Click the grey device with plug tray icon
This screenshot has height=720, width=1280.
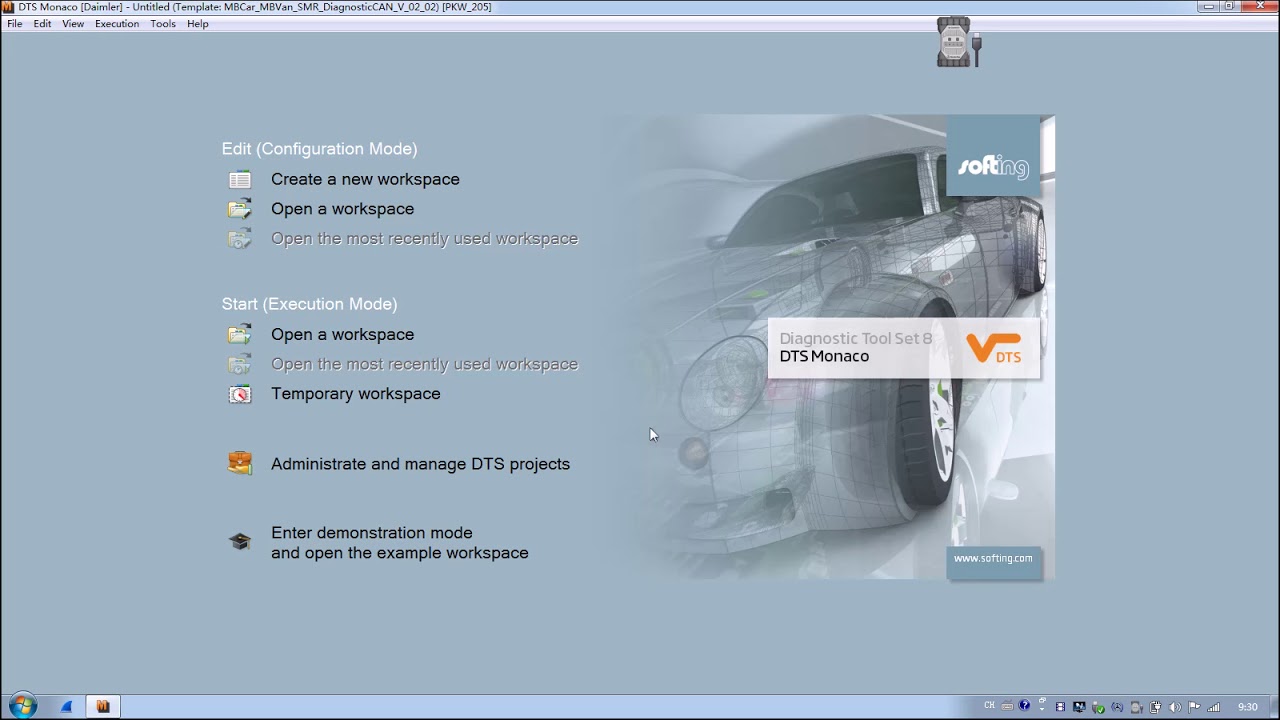[1136, 707]
